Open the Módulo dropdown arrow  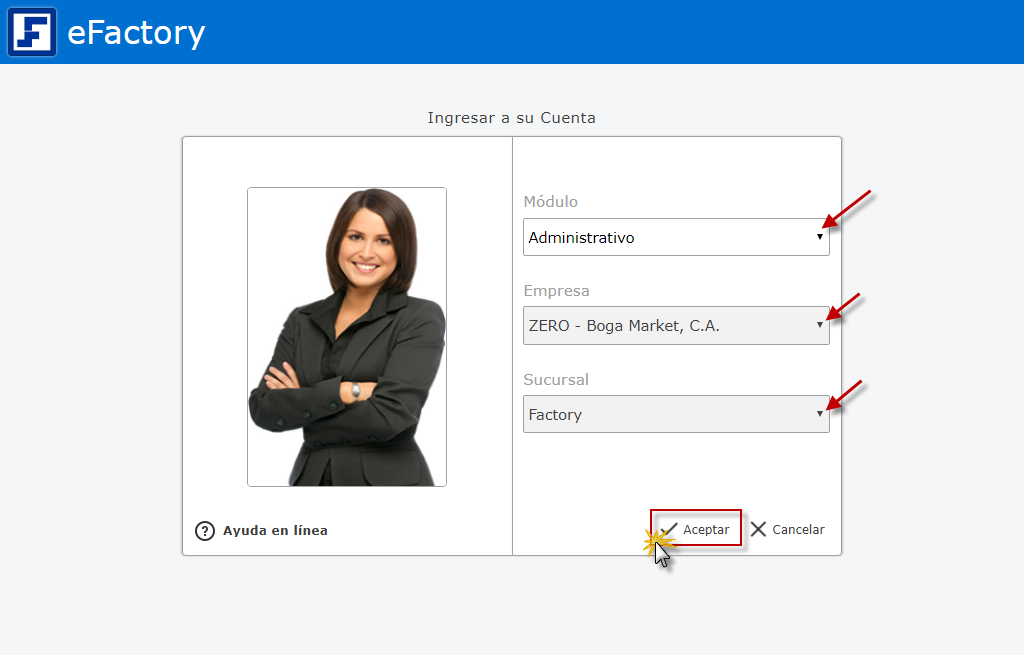click(819, 237)
